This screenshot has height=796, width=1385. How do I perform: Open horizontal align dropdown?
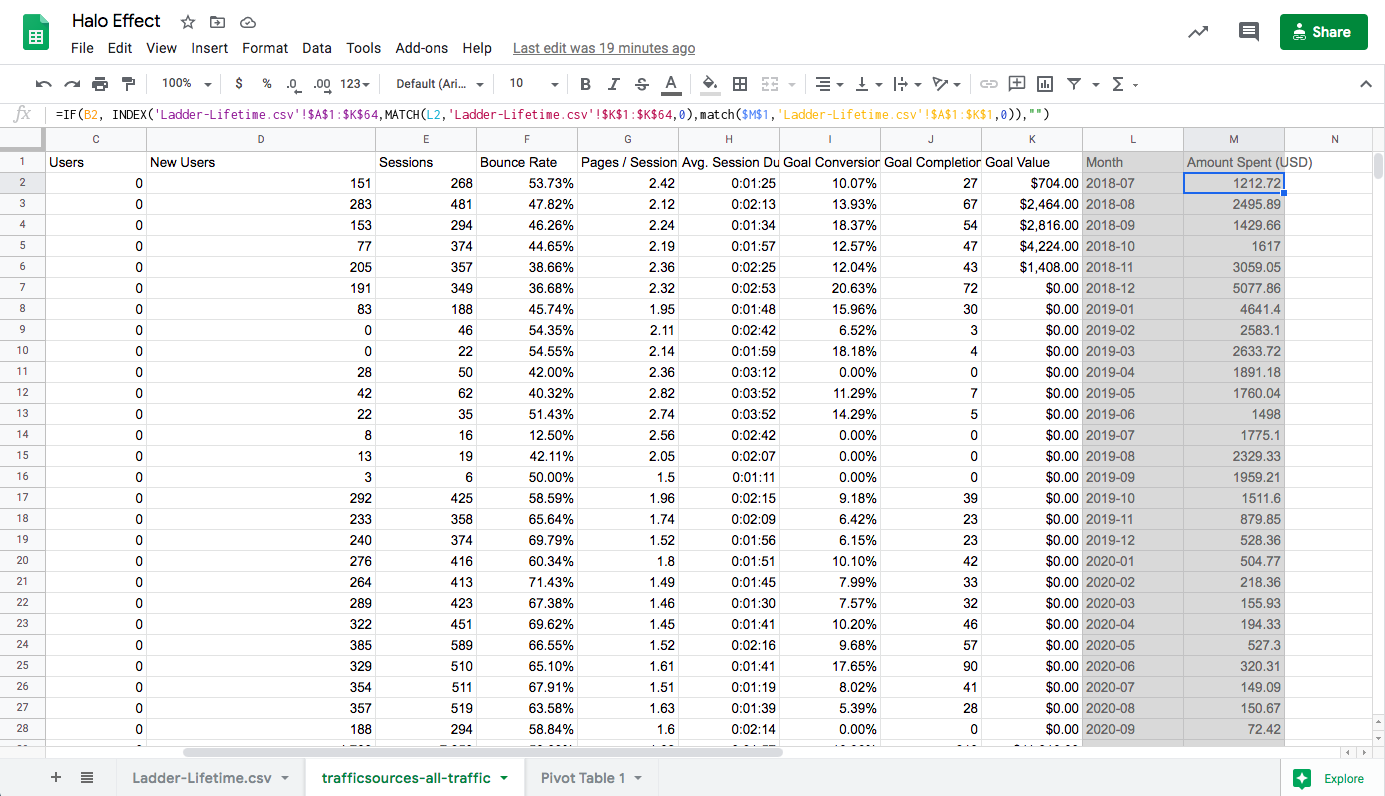pos(828,84)
